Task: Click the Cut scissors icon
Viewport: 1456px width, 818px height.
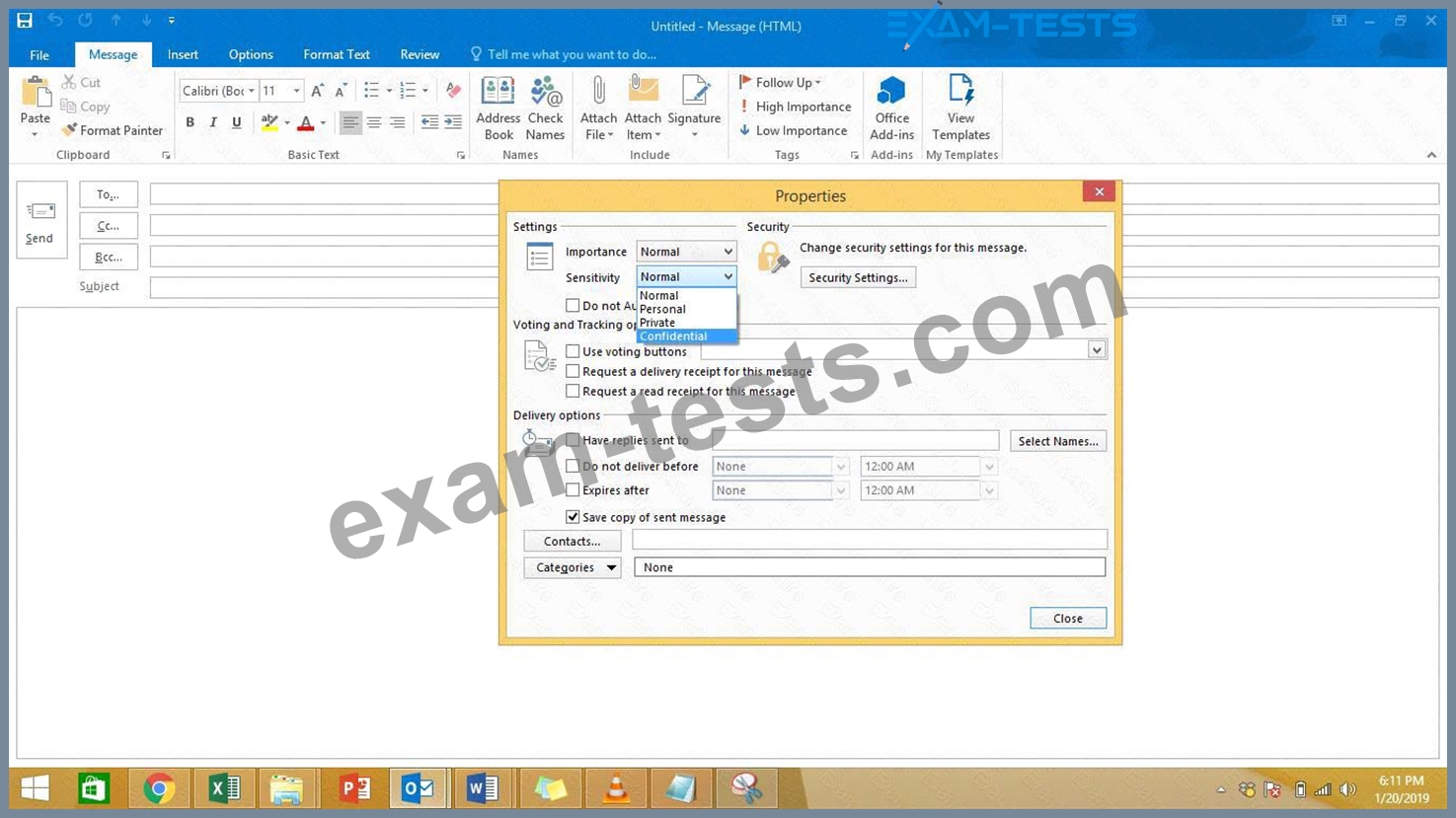Action: pos(69,82)
